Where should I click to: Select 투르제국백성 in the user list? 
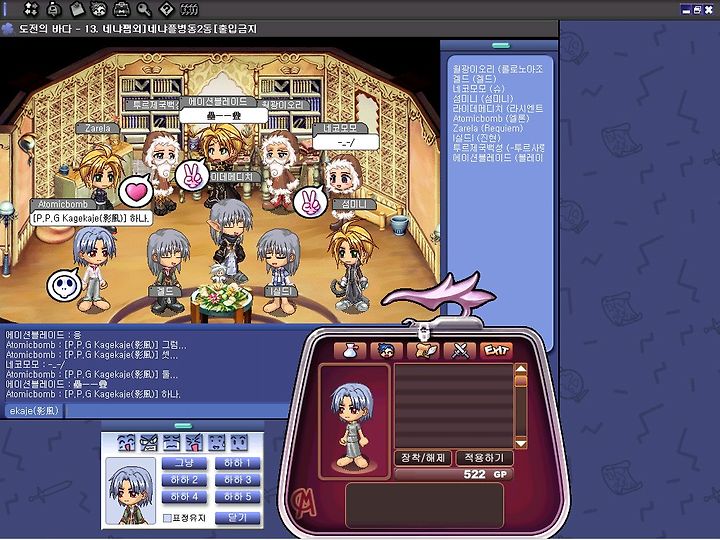pyautogui.click(x=499, y=148)
